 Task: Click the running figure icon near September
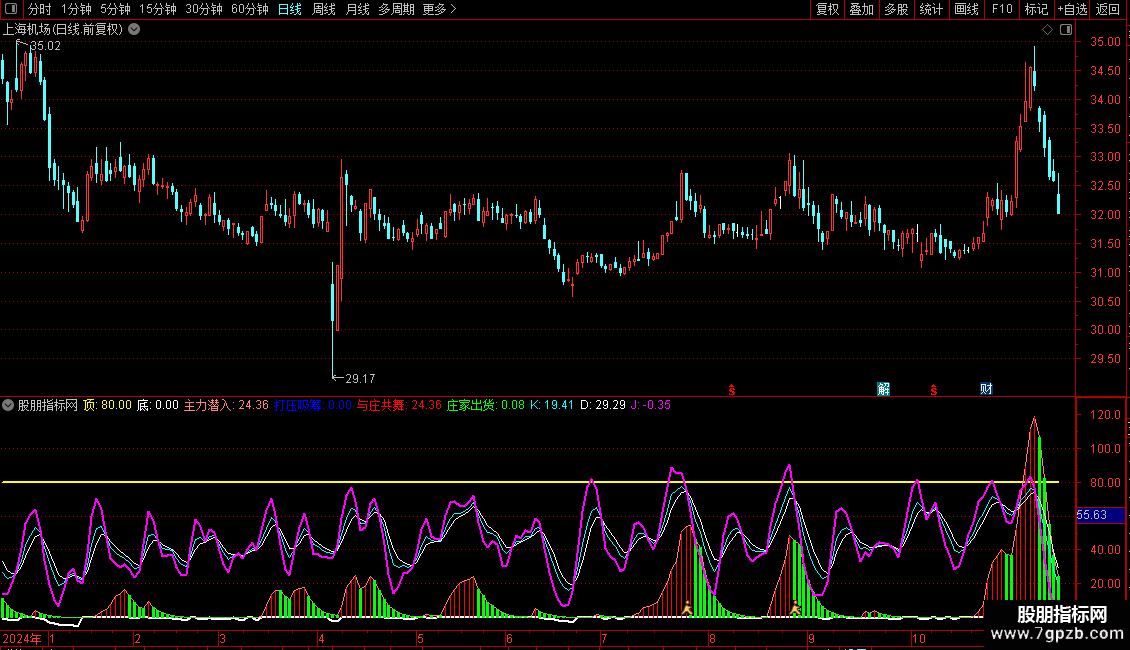pyautogui.click(x=795, y=607)
